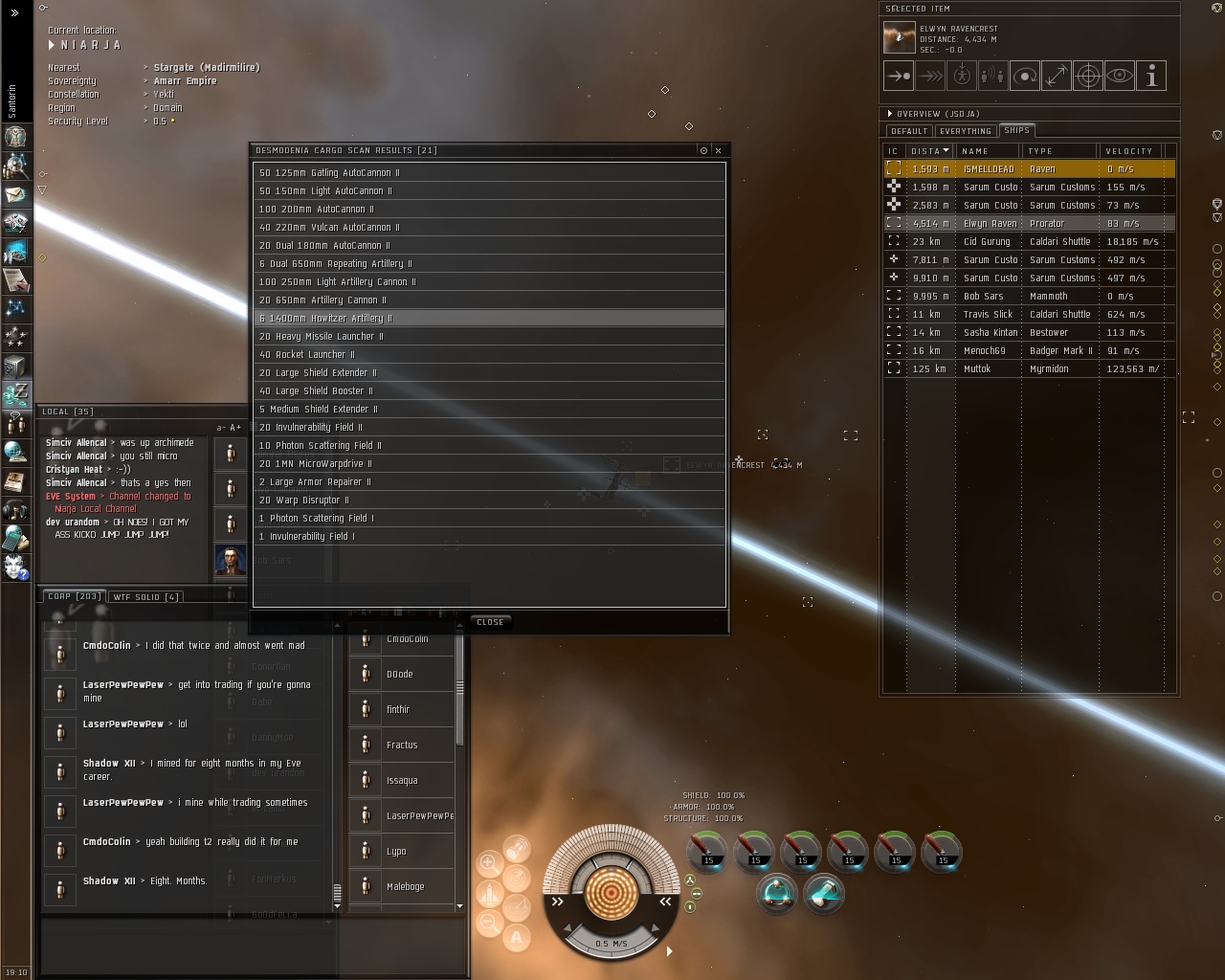Toggle the top overload rack button
The width and height of the screenshot is (1225, 980).
[689, 880]
